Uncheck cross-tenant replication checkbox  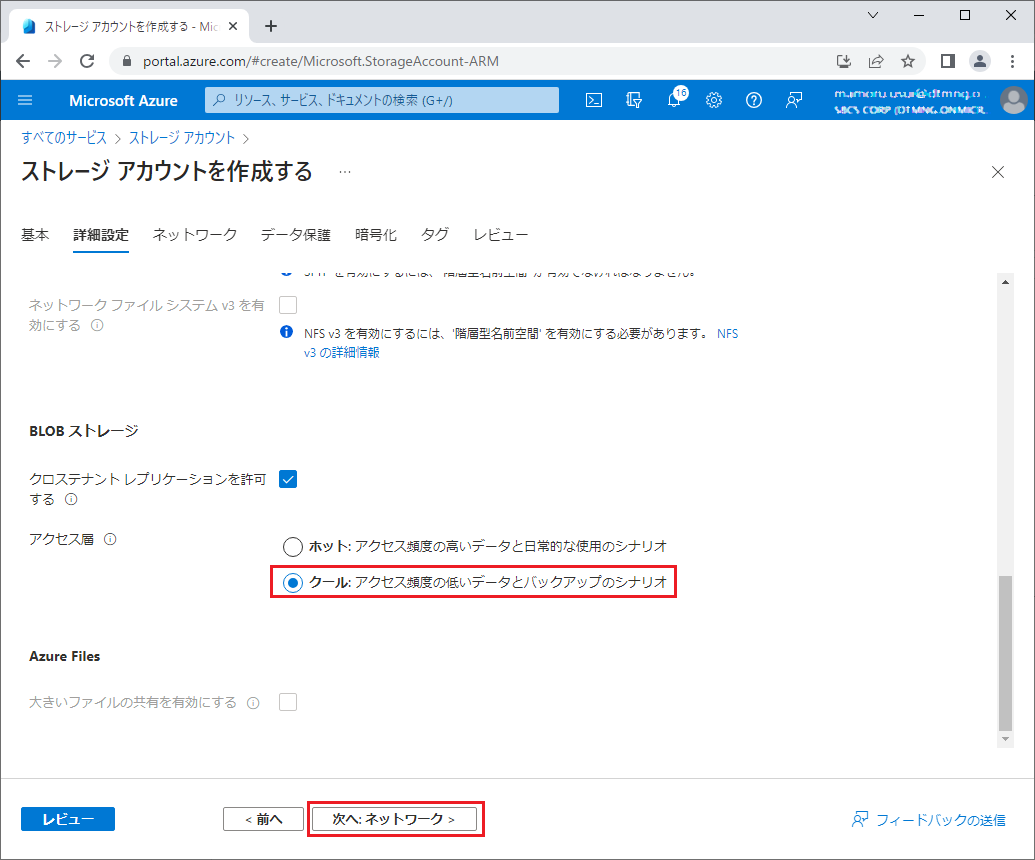[288, 479]
